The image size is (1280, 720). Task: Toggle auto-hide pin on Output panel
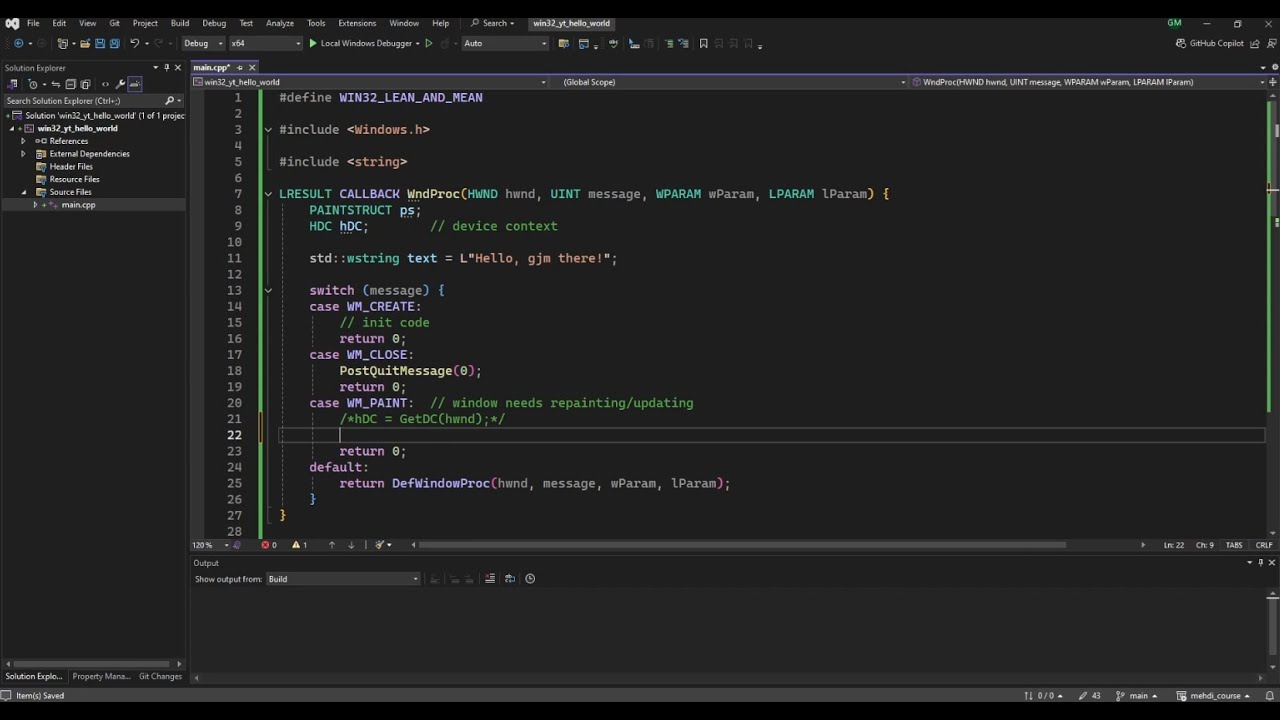point(1261,562)
